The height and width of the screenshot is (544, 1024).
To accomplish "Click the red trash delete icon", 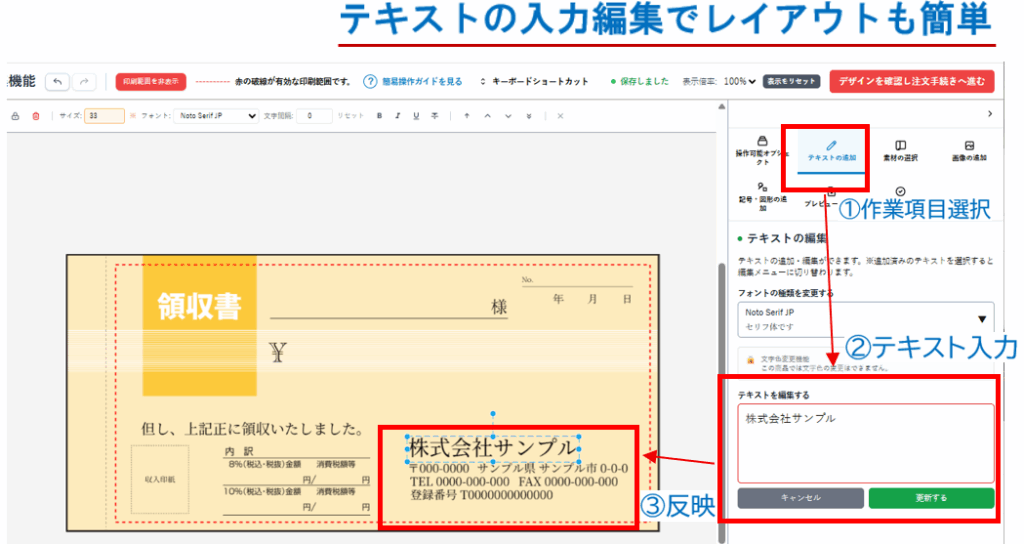I will click(x=36, y=116).
